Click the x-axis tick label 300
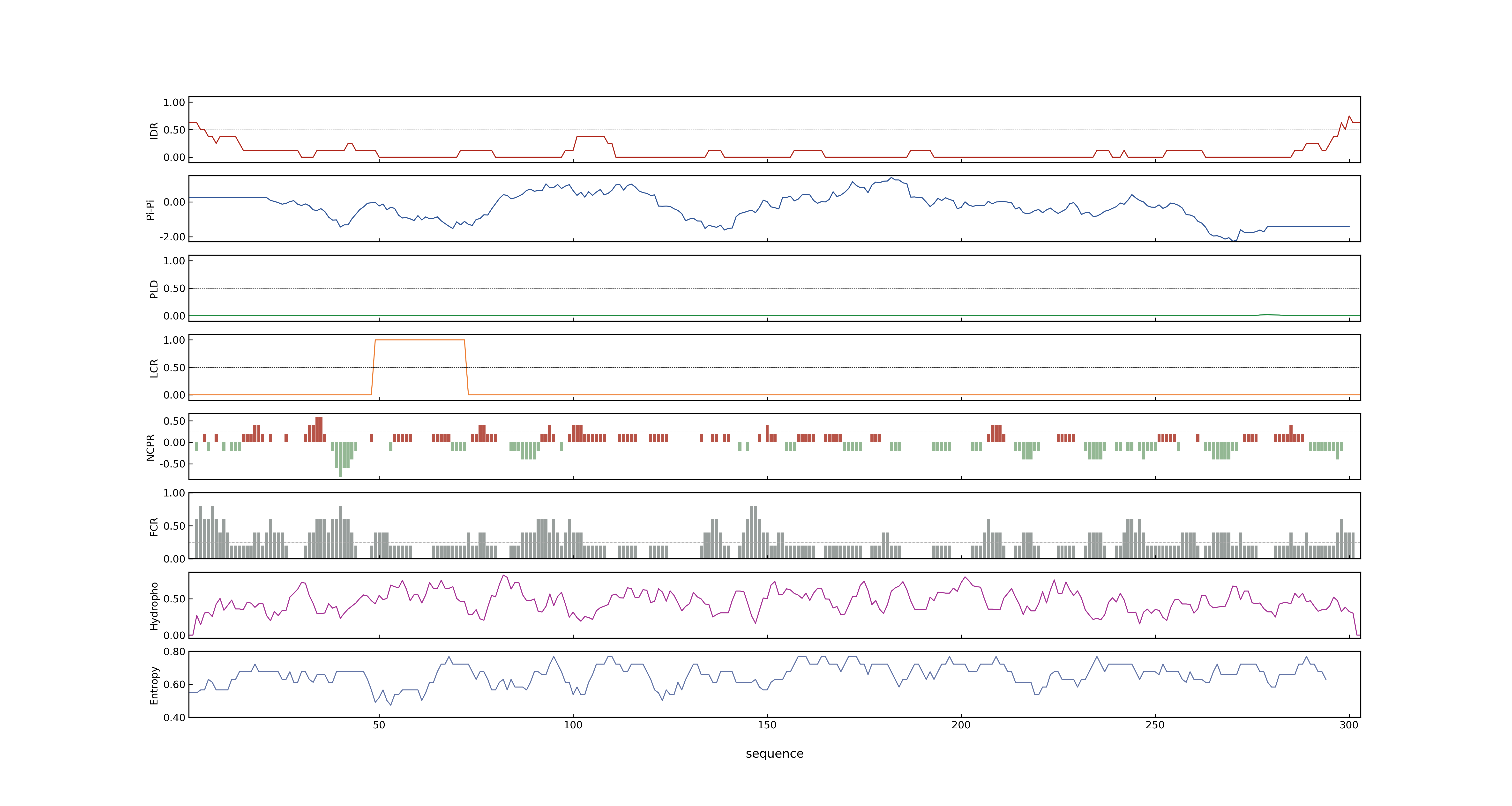1512x806 pixels. 1349,725
